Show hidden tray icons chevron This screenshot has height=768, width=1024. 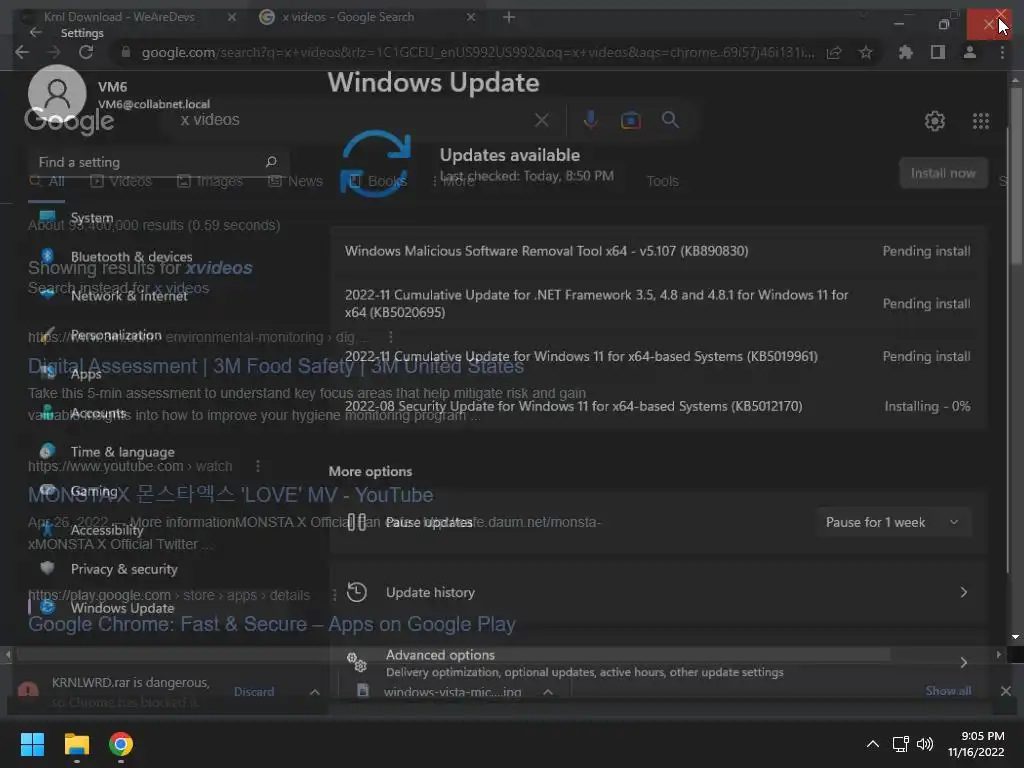(872, 744)
